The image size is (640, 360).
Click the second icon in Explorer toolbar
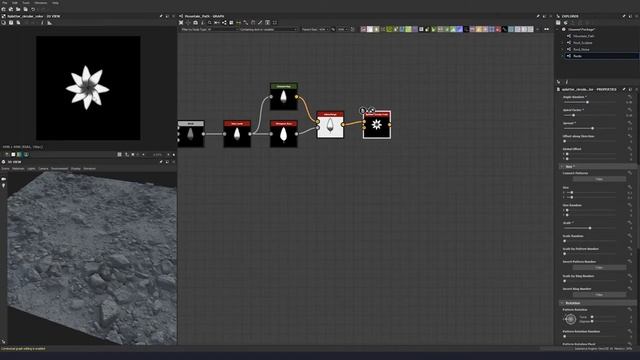[x=565, y=23]
